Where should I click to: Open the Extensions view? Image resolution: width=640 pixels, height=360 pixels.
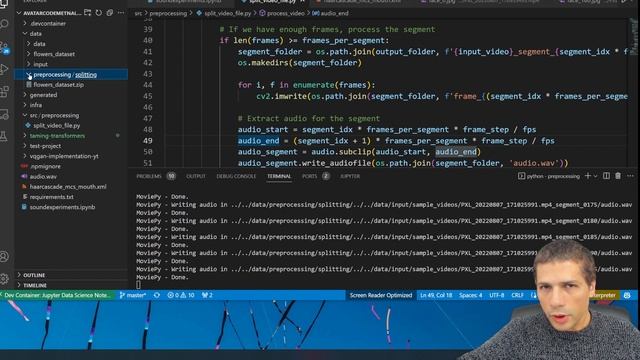click(4, 92)
